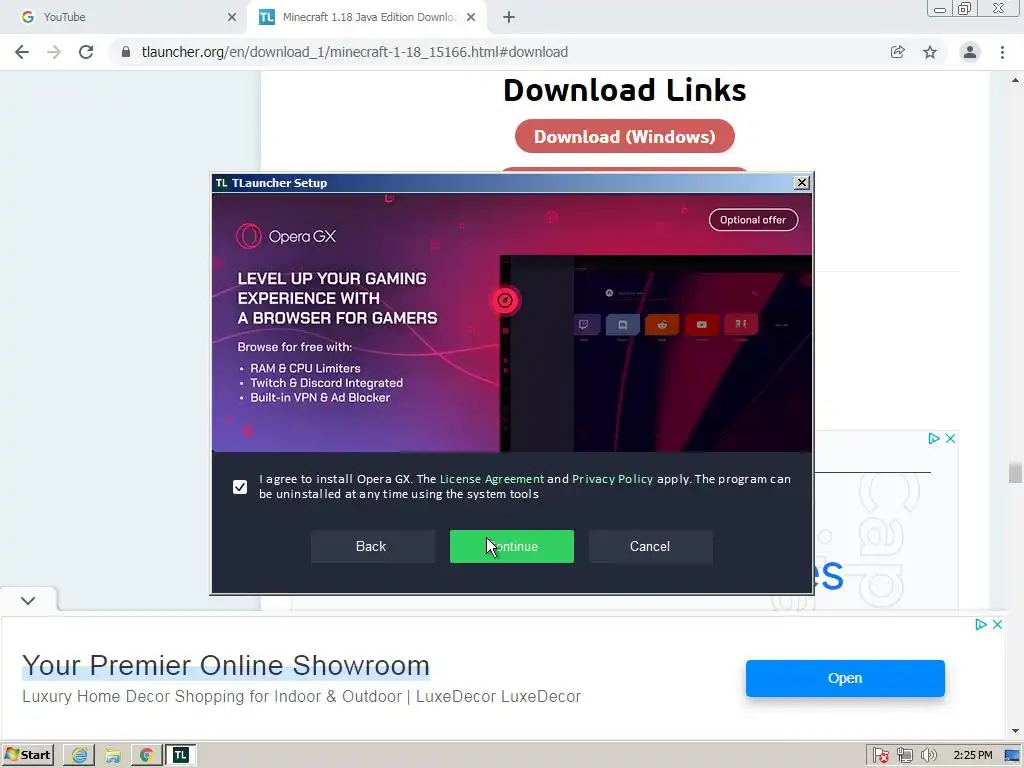Click the tlauncher.org address bar
This screenshot has height=768, width=1024.
click(x=496, y=52)
